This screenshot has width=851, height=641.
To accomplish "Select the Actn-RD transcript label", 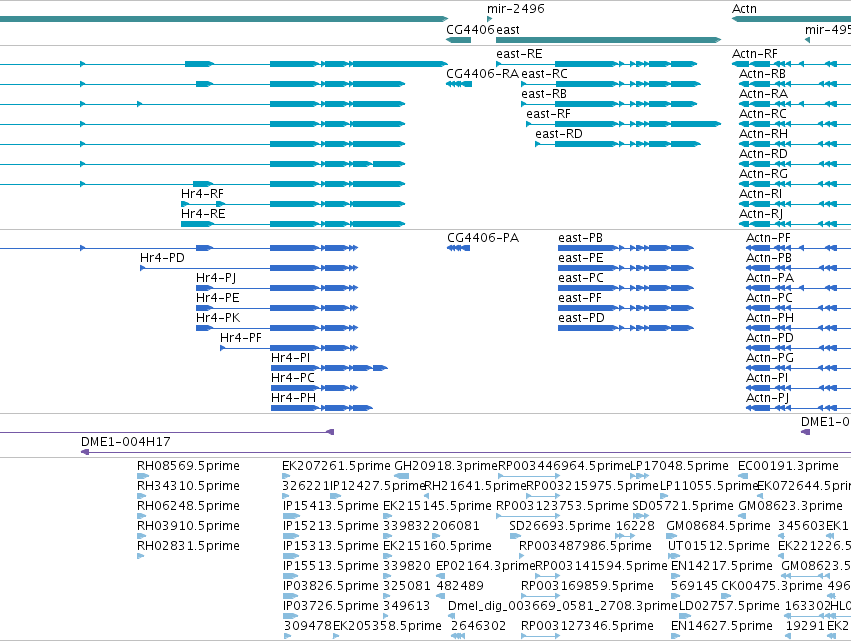I will (x=763, y=154).
